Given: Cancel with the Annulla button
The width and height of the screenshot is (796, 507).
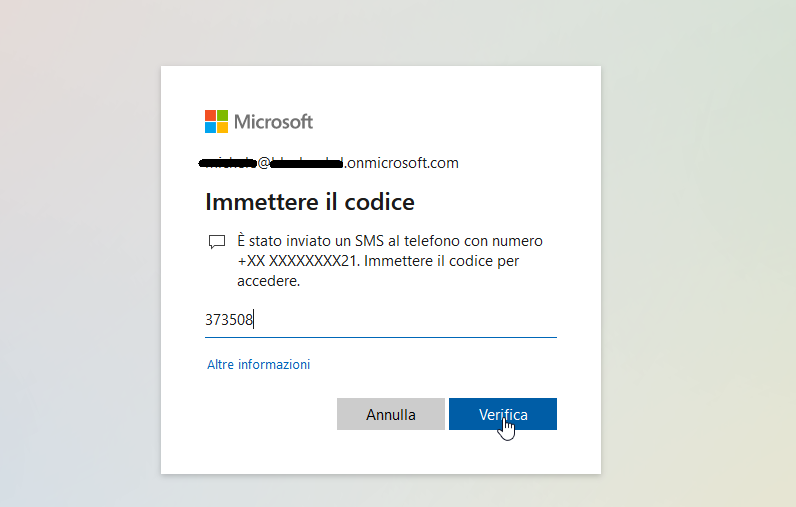Looking at the screenshot, I should [x=391, y=414].
